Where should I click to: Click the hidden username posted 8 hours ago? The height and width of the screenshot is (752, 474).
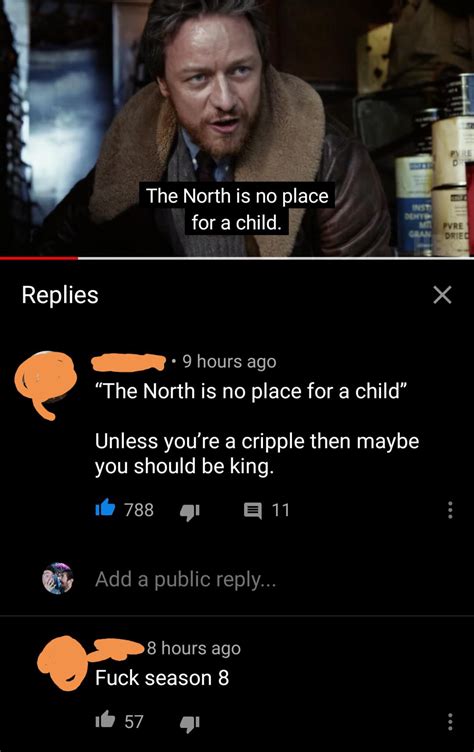point(118,648)
